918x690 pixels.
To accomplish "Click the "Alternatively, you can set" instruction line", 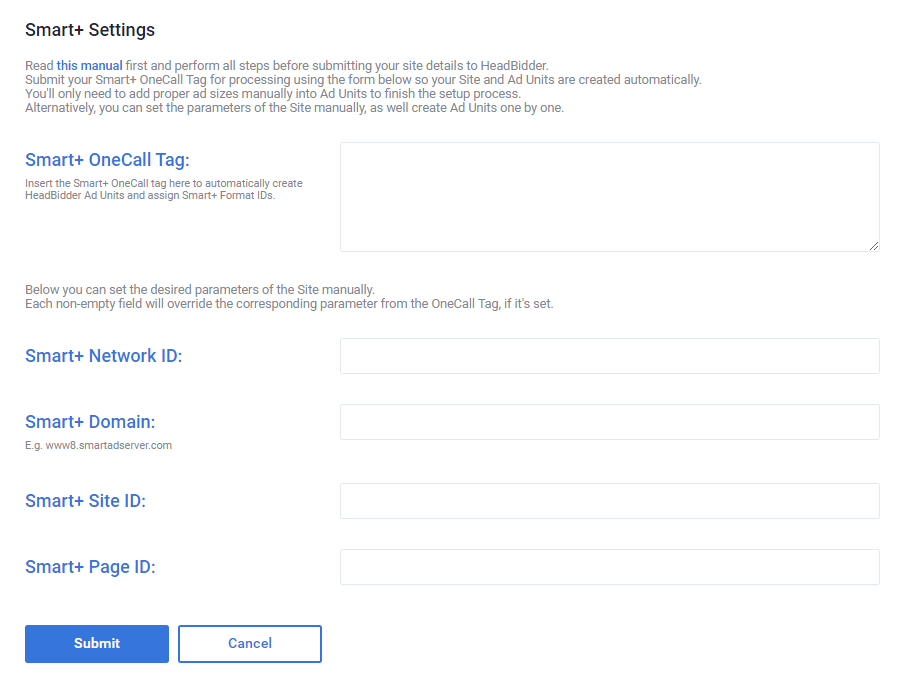I will coord(294,108).
